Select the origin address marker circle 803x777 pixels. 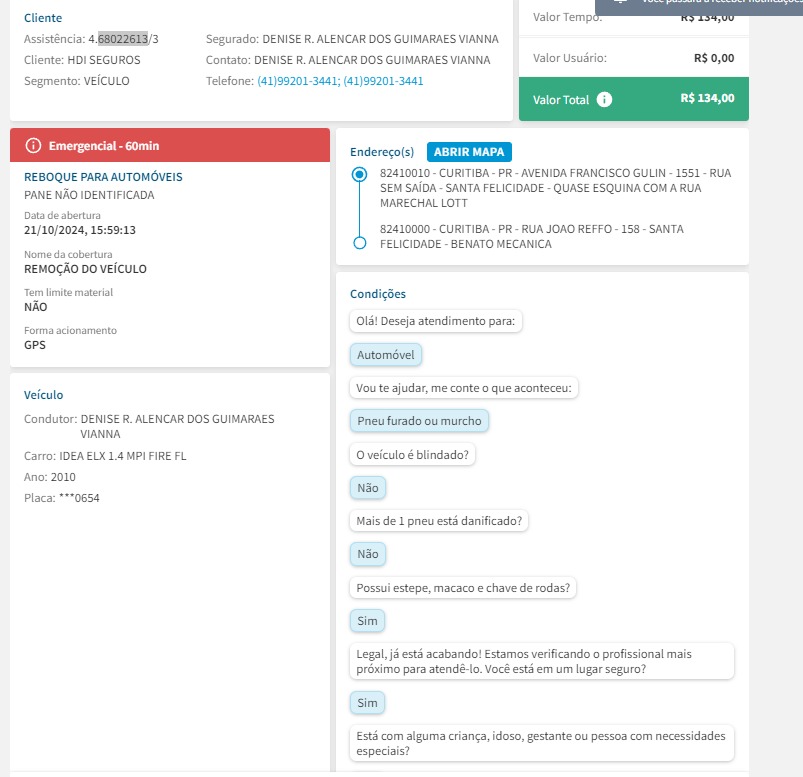(x=360, y=174)
